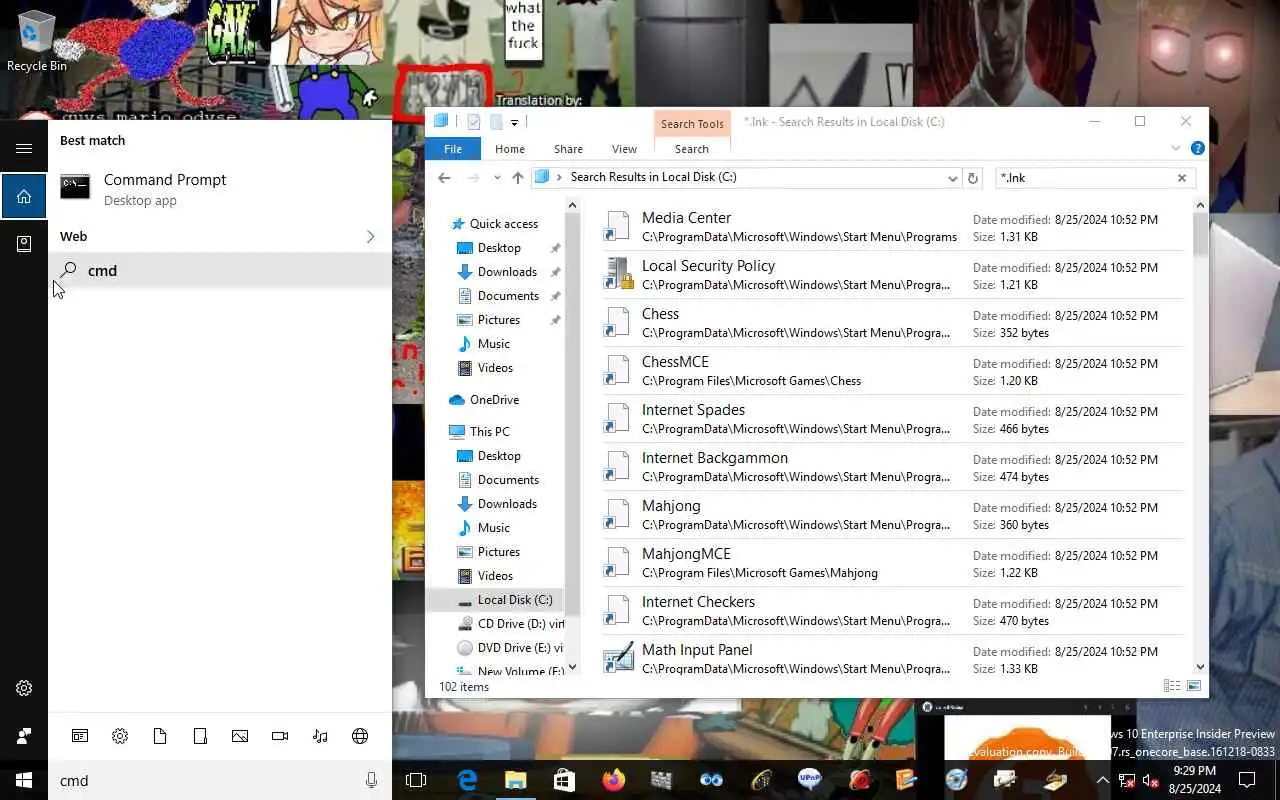Viewport: 1280px width, 800px height.
Task: Click Explorer New Folder quick access icon
Action: [x=495, y=122]
